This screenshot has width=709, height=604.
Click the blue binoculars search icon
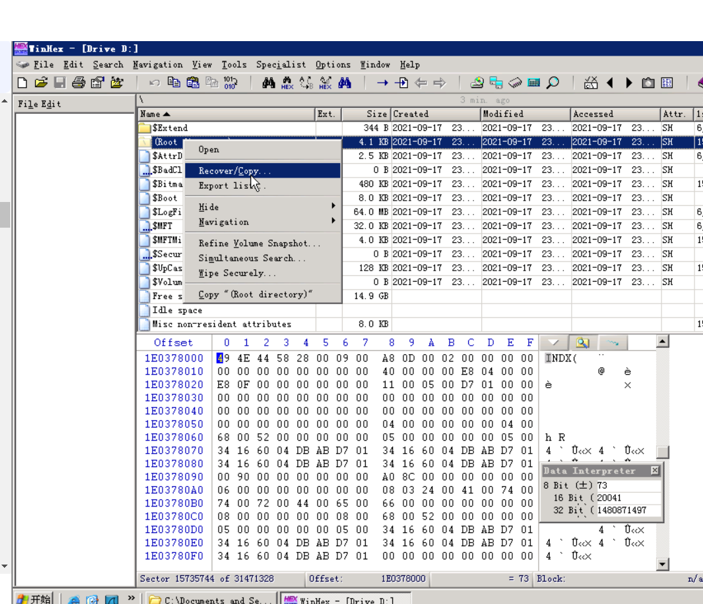tap(345, 83)
